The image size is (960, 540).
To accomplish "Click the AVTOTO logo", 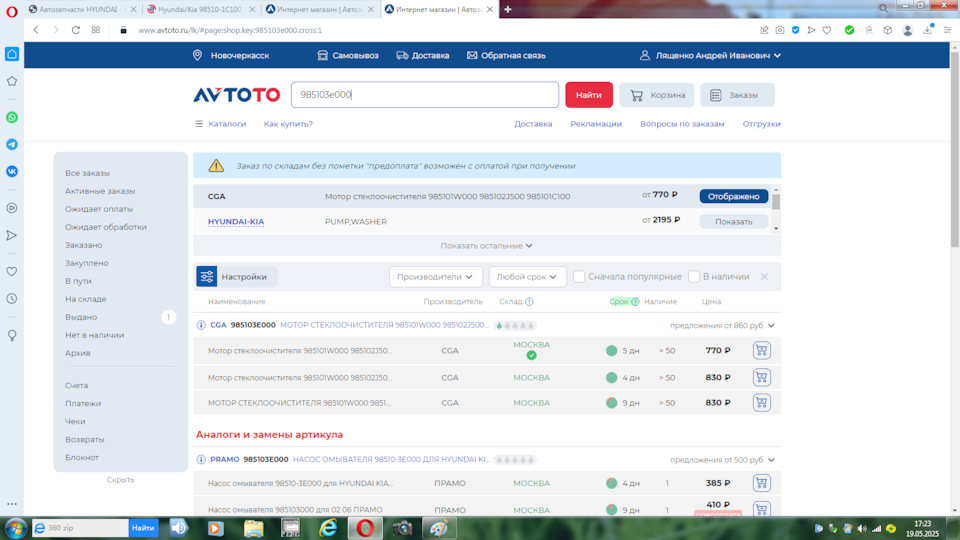I will [x=237, y=95].
